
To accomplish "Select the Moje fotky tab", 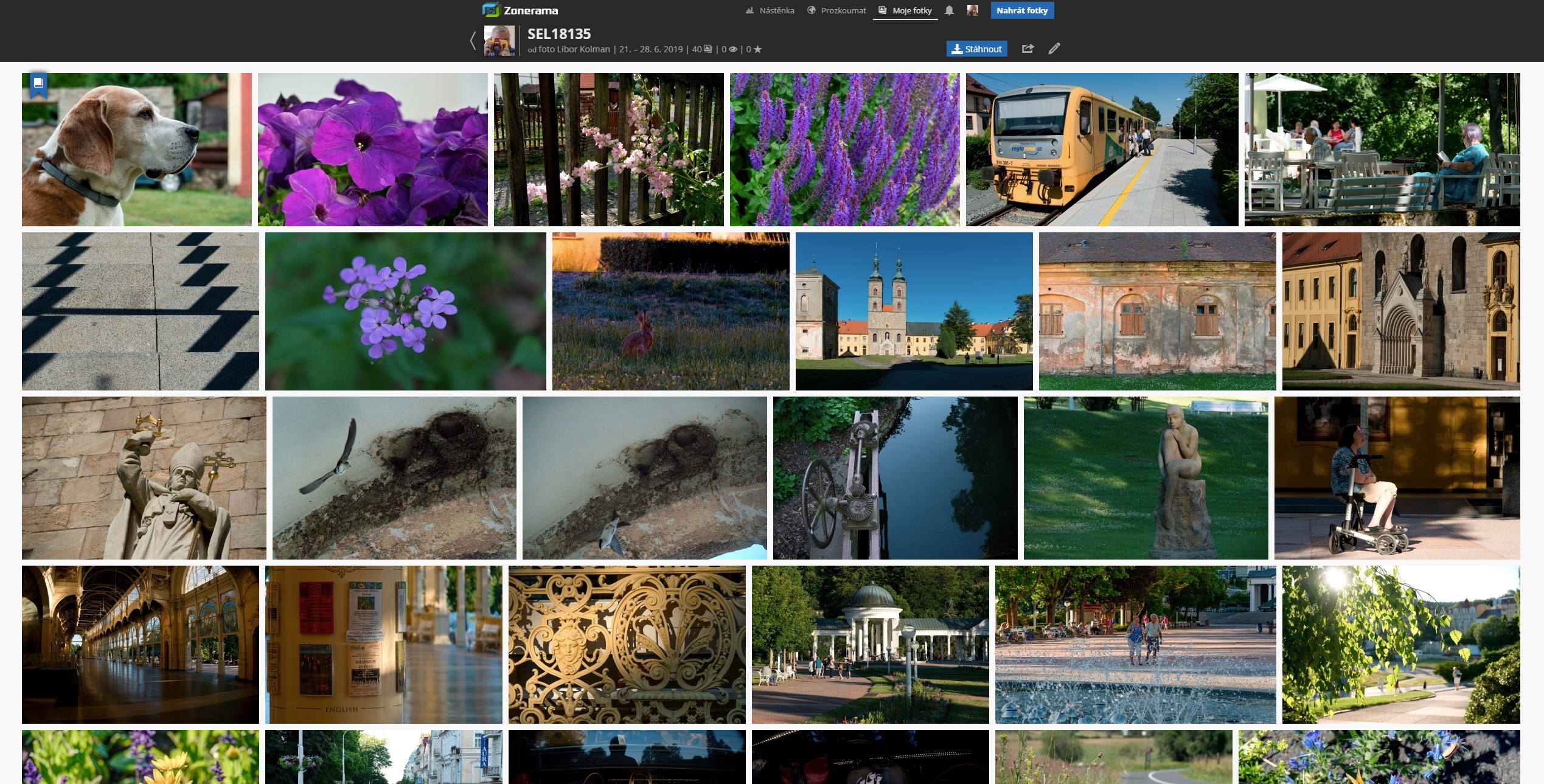I will coord(905,10).
